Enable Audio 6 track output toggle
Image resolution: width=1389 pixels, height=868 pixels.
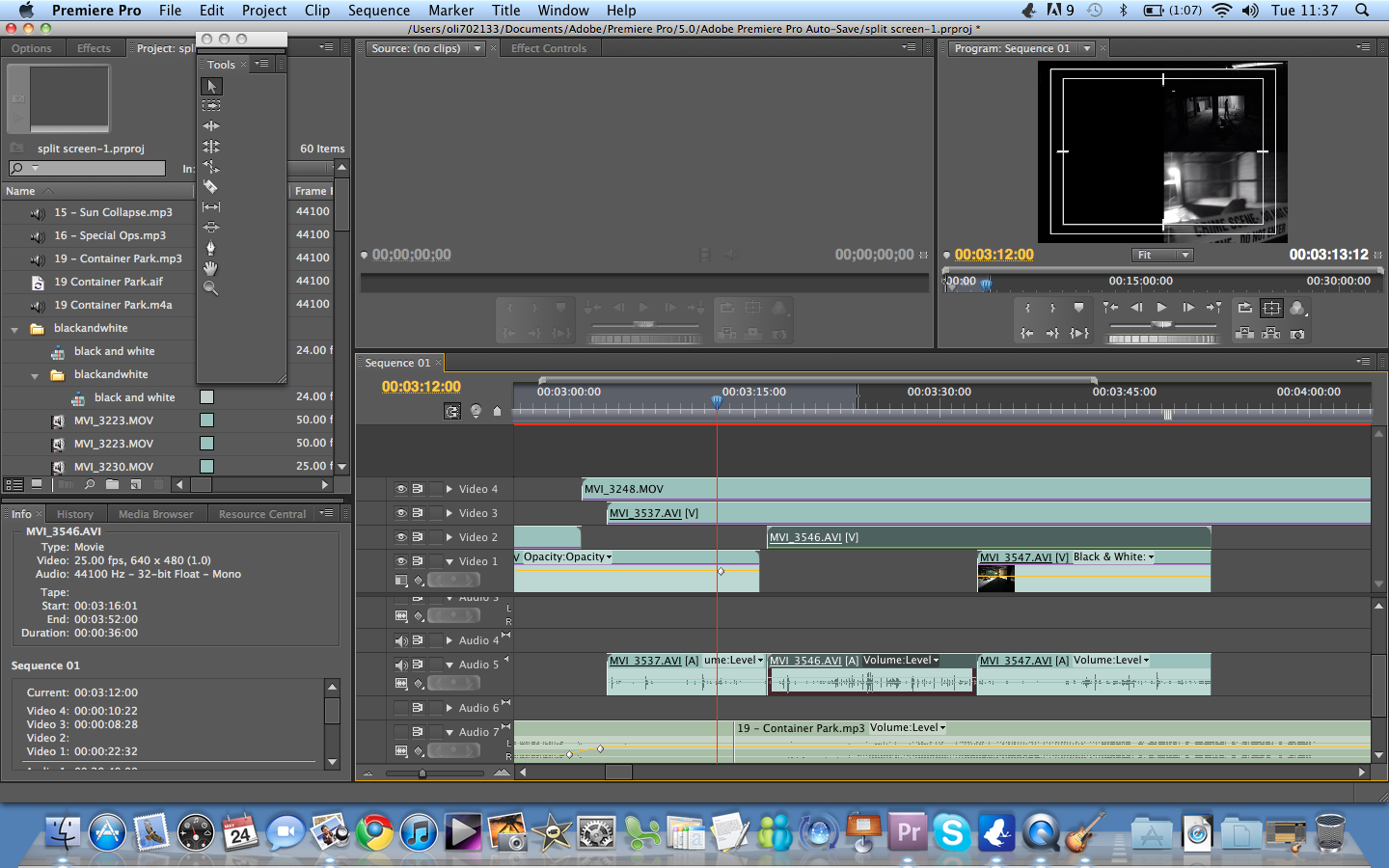400,708
